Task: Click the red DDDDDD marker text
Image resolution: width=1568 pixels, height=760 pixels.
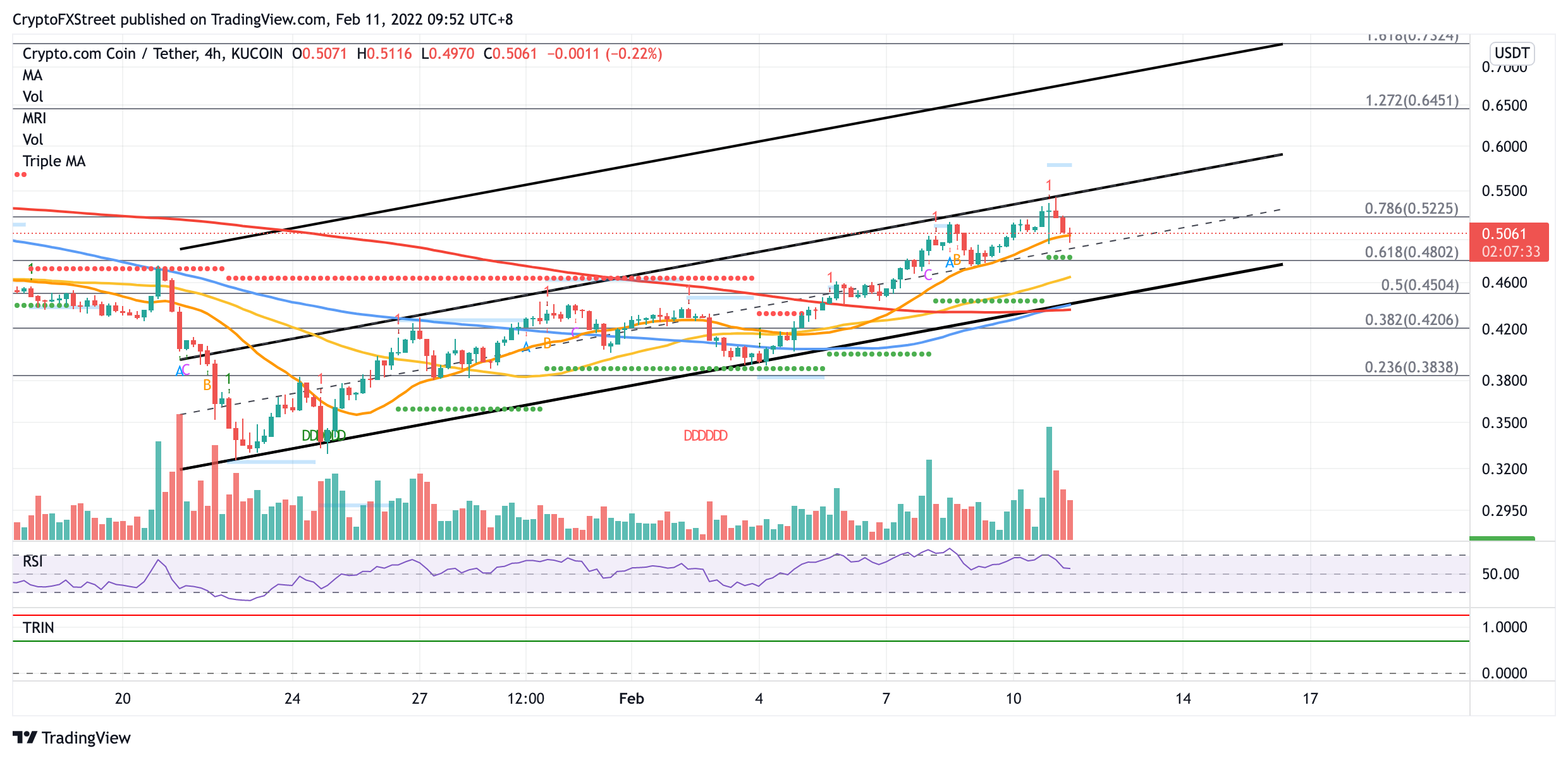Action: coord(706,436)
